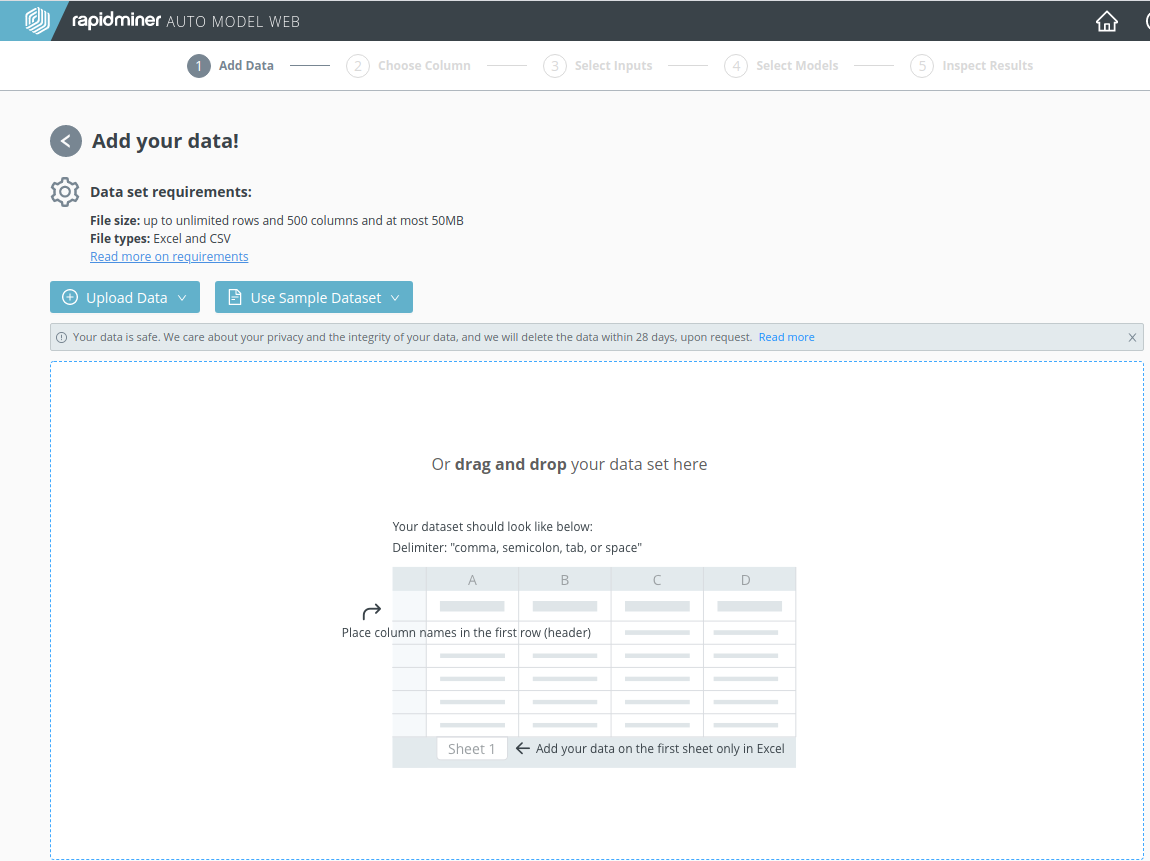Expand the Upload Data dropdown arrow
Screen dimensions: 1150x861
(x=182, y=298)
